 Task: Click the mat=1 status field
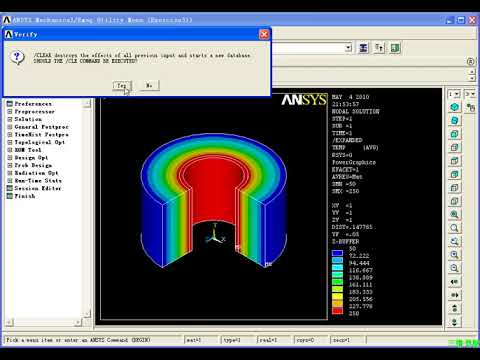pyautogui.click(x=202, y=340)
